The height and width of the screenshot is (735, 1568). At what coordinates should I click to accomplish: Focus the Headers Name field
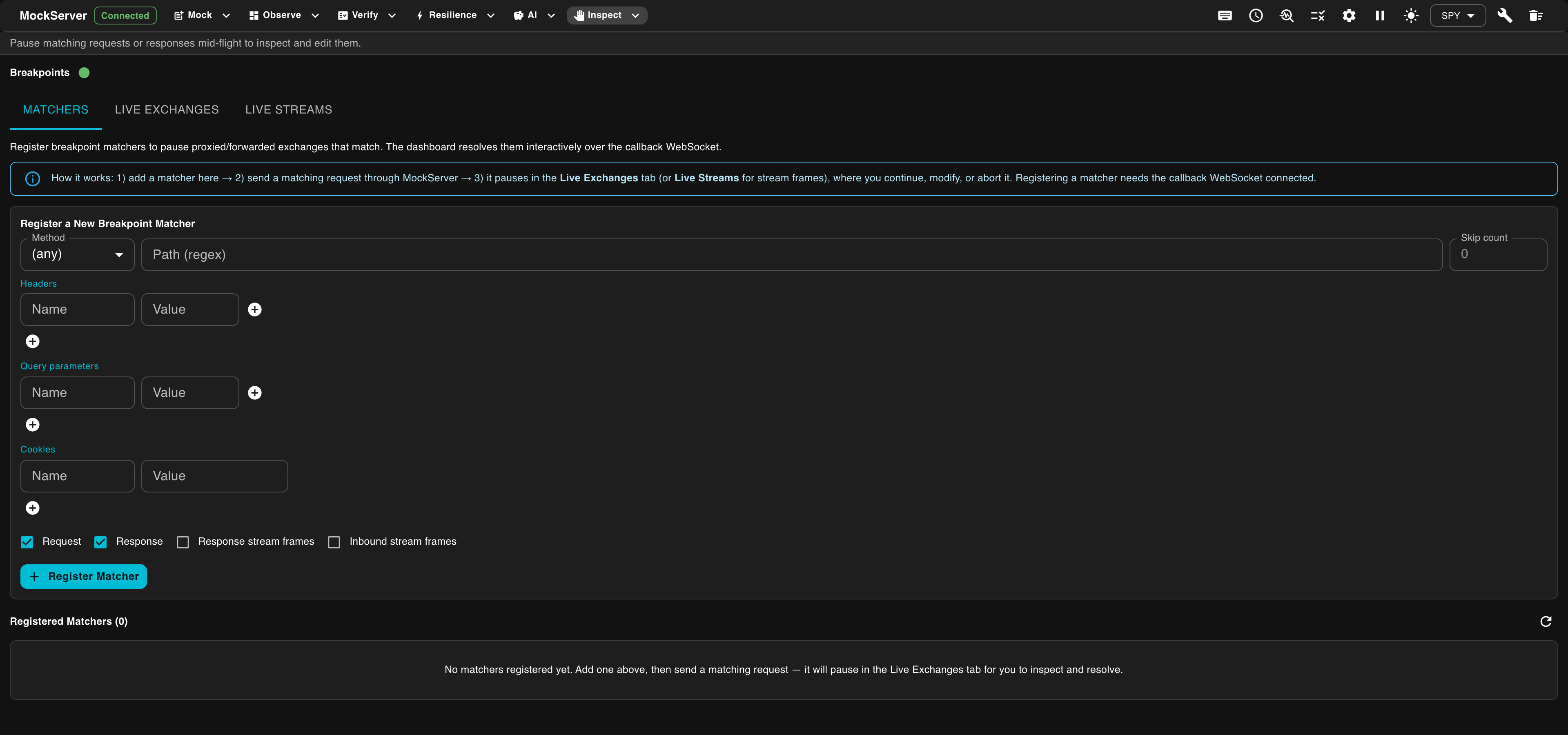[x=77, y=309]
